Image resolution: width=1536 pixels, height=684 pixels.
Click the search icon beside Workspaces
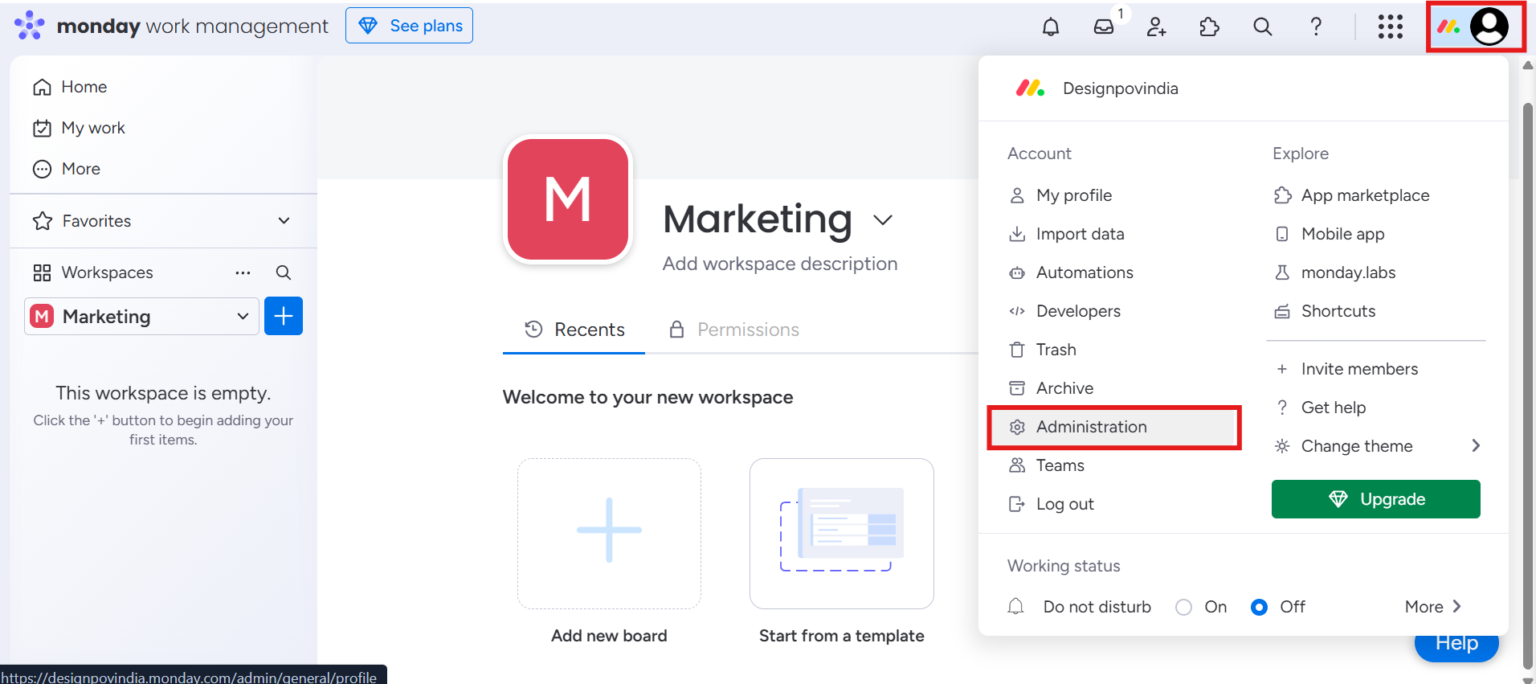tap(283, 273)
